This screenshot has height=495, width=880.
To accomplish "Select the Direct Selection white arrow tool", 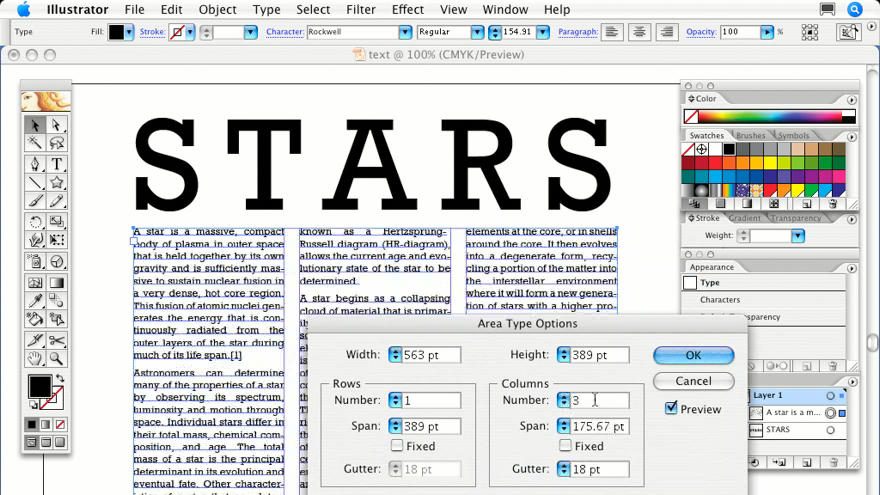I will (x=57, y=125).
